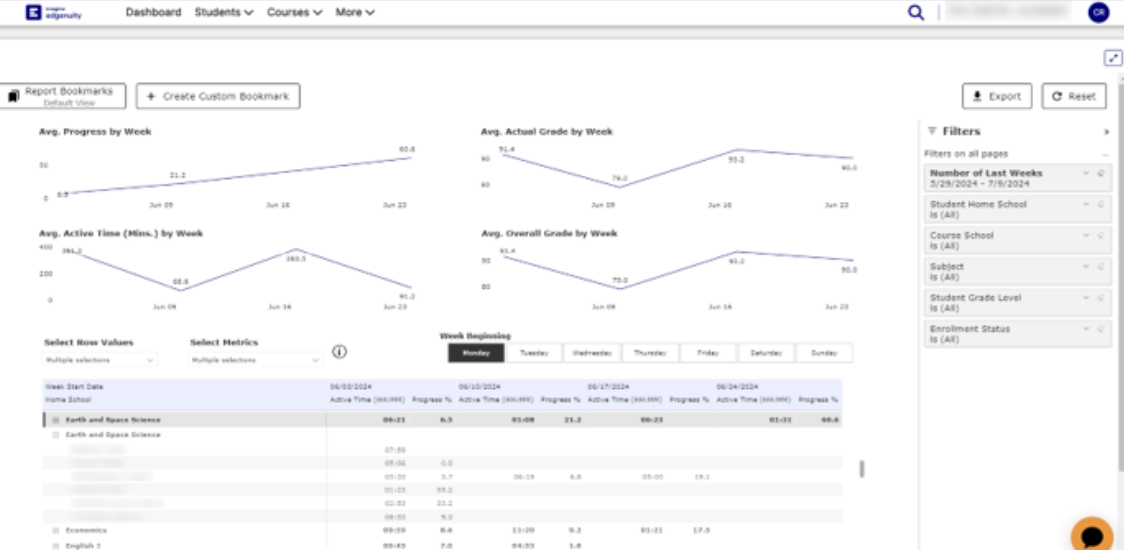Open the Students menu
Image resolution: width=1124 pixels, height=550 pixels.
[224, 12]
